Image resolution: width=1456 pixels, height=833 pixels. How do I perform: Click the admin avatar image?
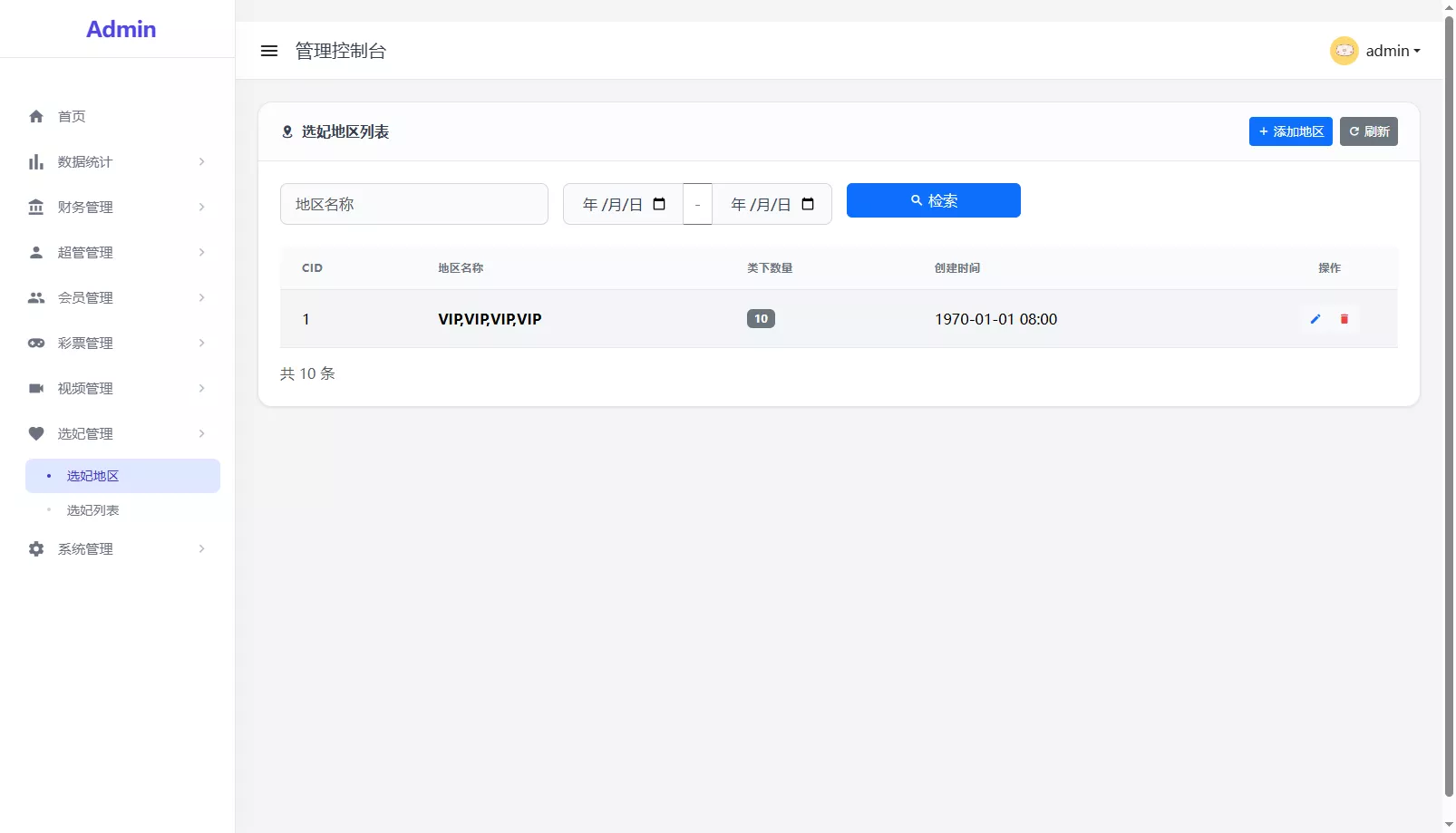click(x=1344, y=51)
